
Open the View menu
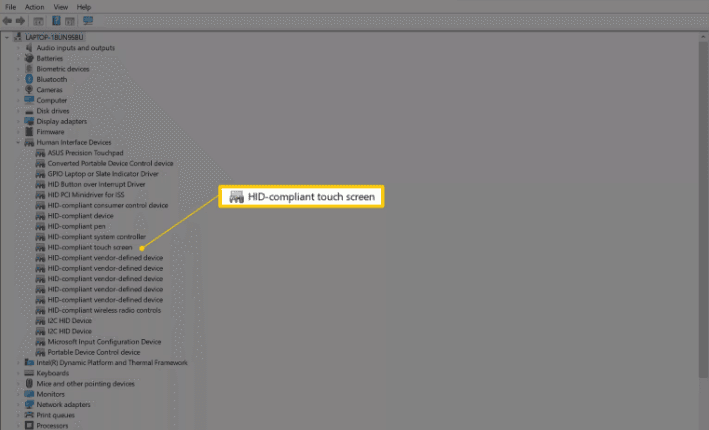[x=59, y=7]
